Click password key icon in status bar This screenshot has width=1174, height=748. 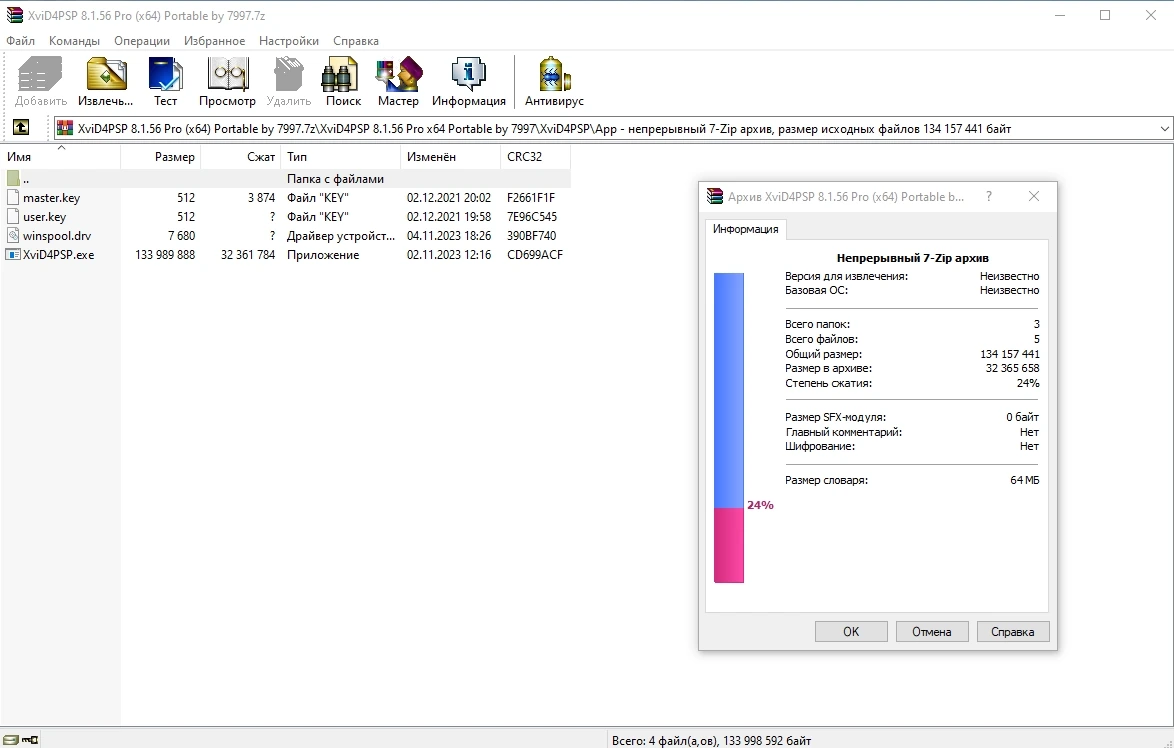click(29, 740)
